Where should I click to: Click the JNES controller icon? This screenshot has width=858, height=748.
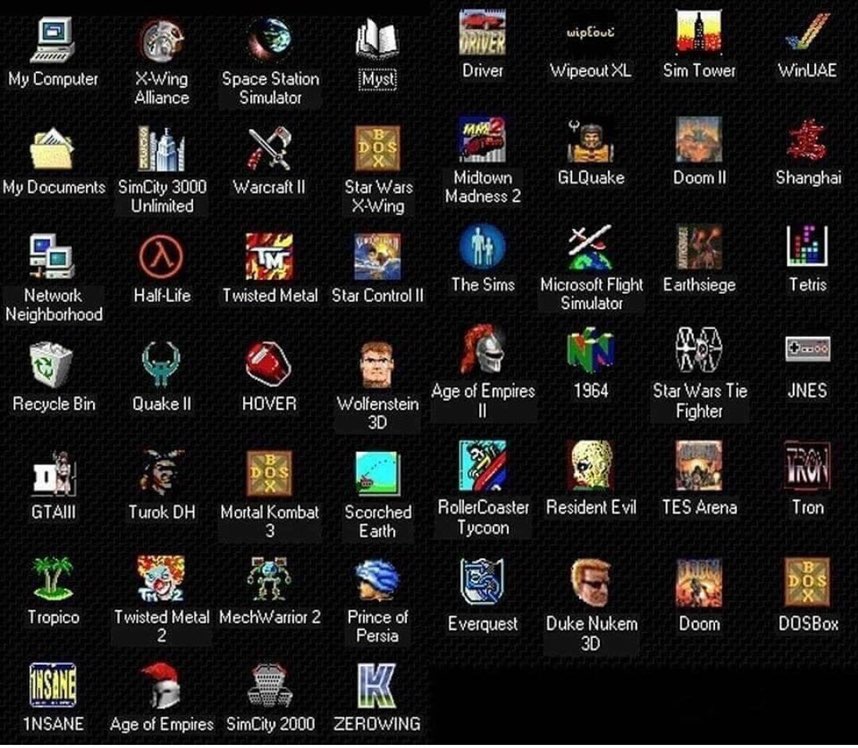click(x=807, y=349)
